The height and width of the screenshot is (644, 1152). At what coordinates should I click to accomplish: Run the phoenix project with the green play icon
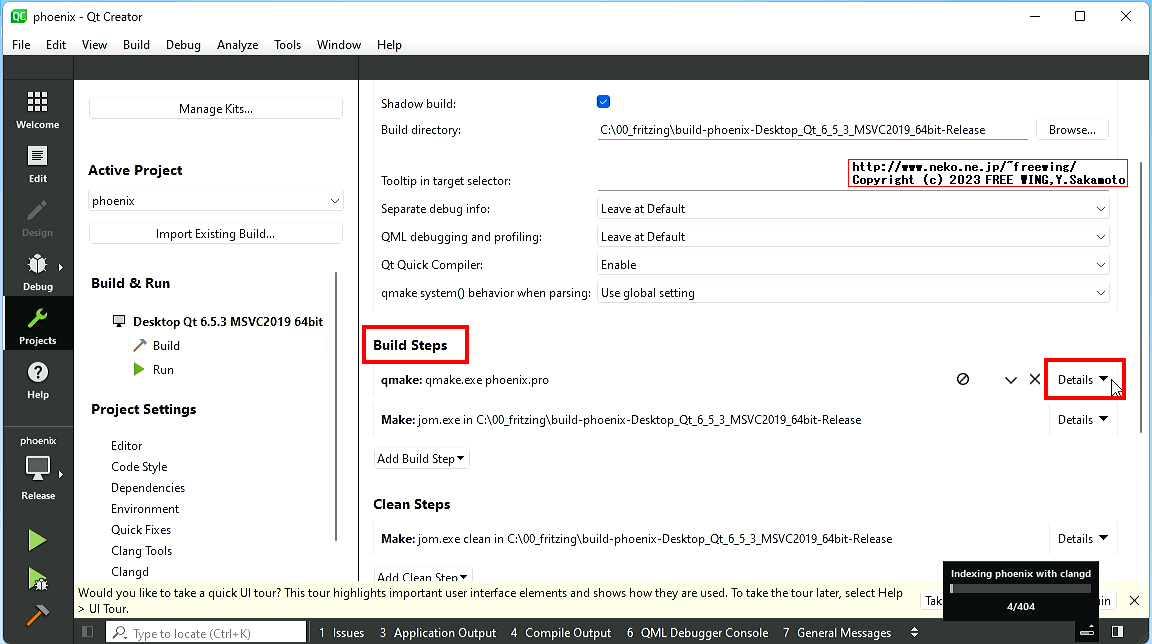point(37,539)
